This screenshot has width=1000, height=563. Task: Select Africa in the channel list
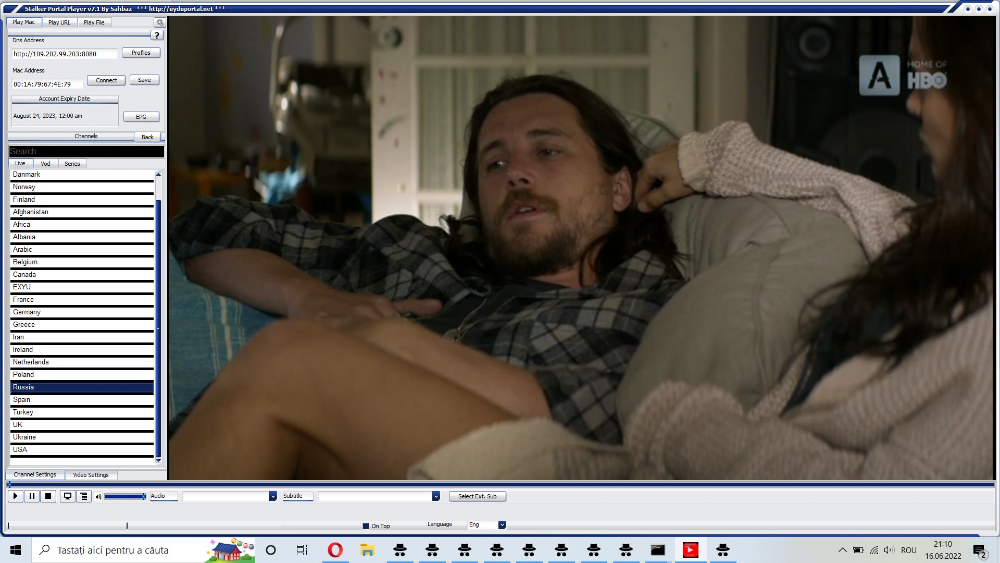(x=82, y=224)
